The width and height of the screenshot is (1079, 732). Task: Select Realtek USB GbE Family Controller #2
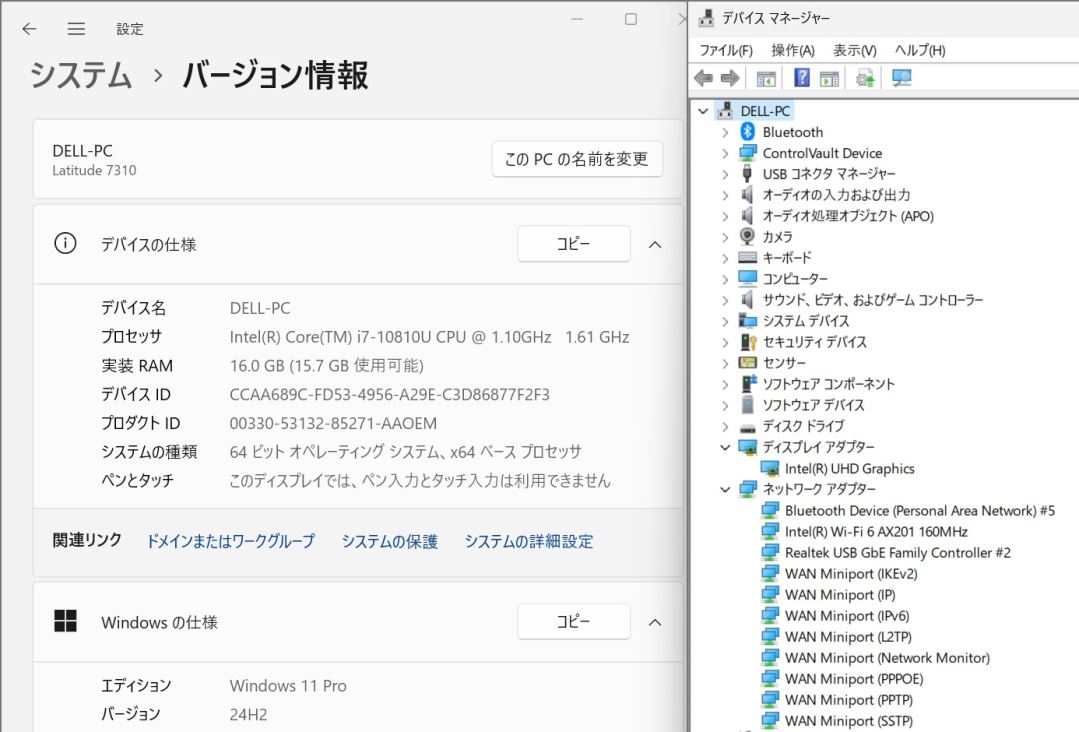pyautogui.click(x=897, y=552)
